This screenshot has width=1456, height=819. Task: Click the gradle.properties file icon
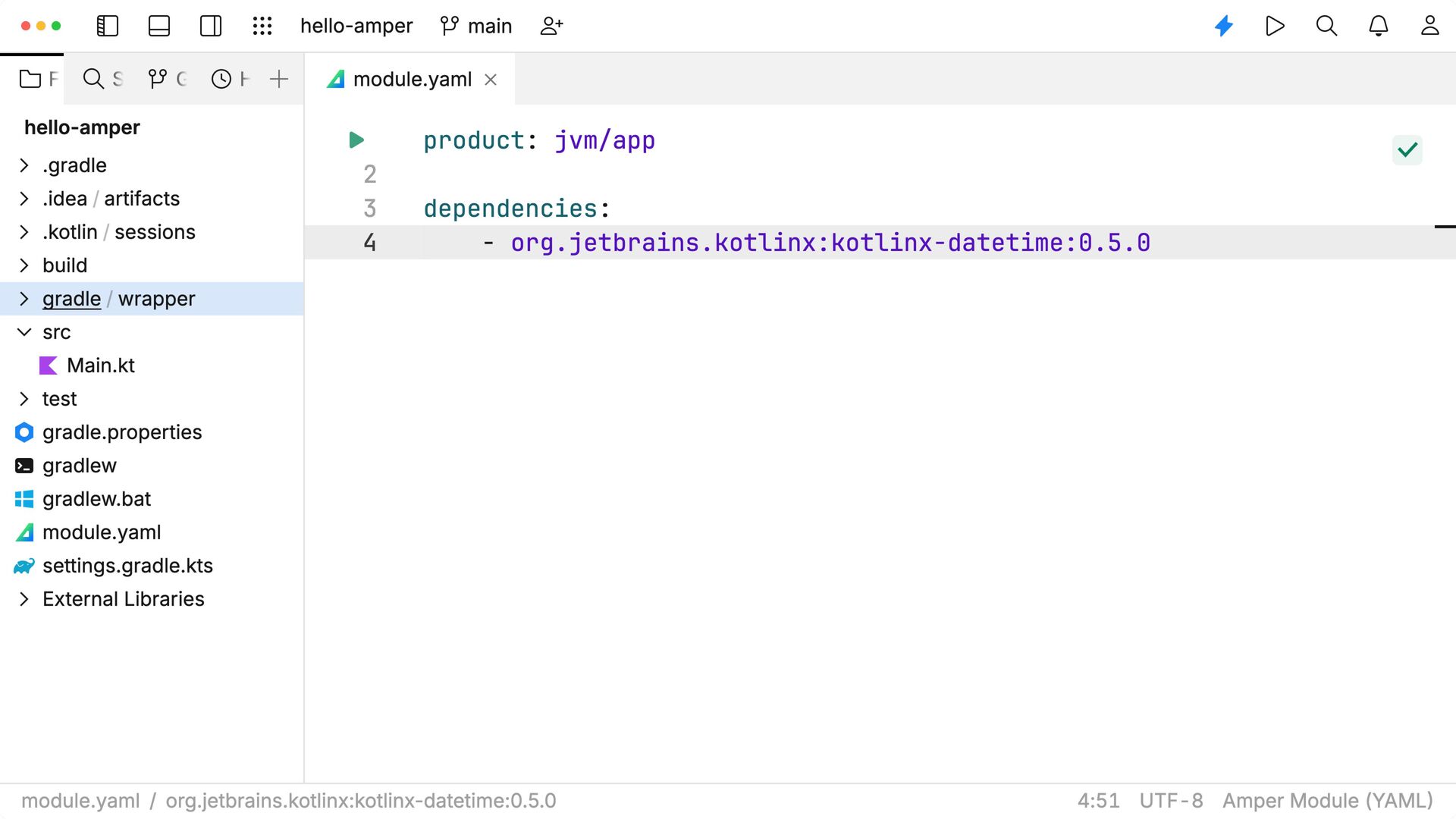pyautogui.click(x=24, y=432)
